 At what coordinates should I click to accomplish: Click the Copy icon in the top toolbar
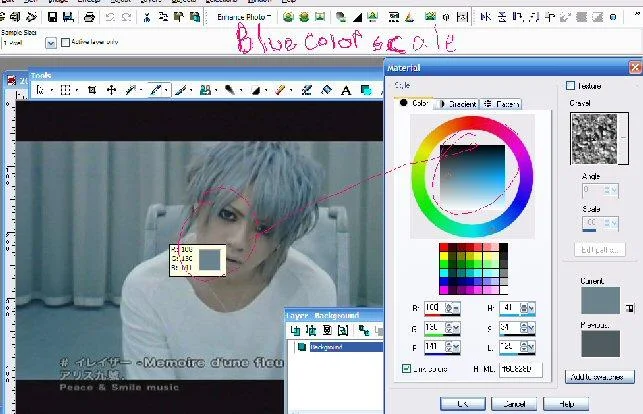click(163, 17)
